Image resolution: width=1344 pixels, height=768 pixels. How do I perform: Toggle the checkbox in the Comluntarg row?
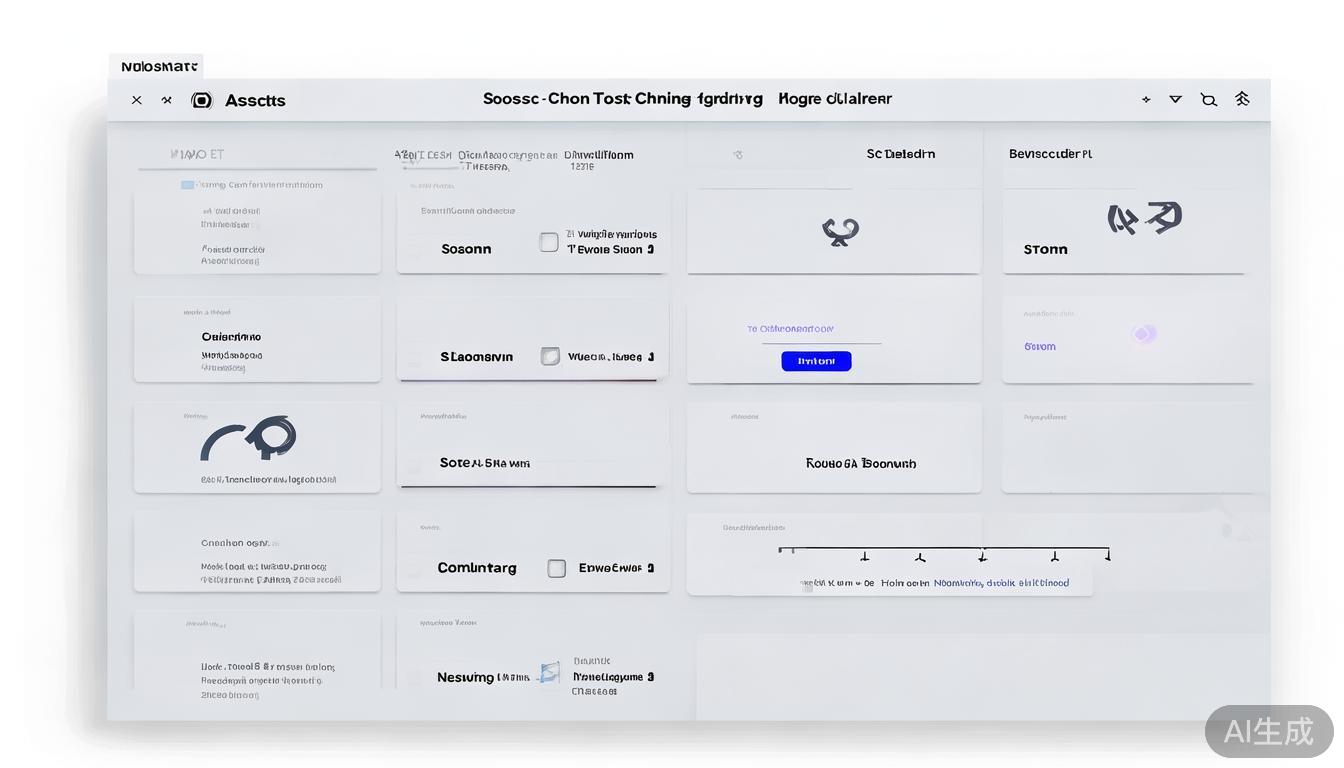pos(557,568)
